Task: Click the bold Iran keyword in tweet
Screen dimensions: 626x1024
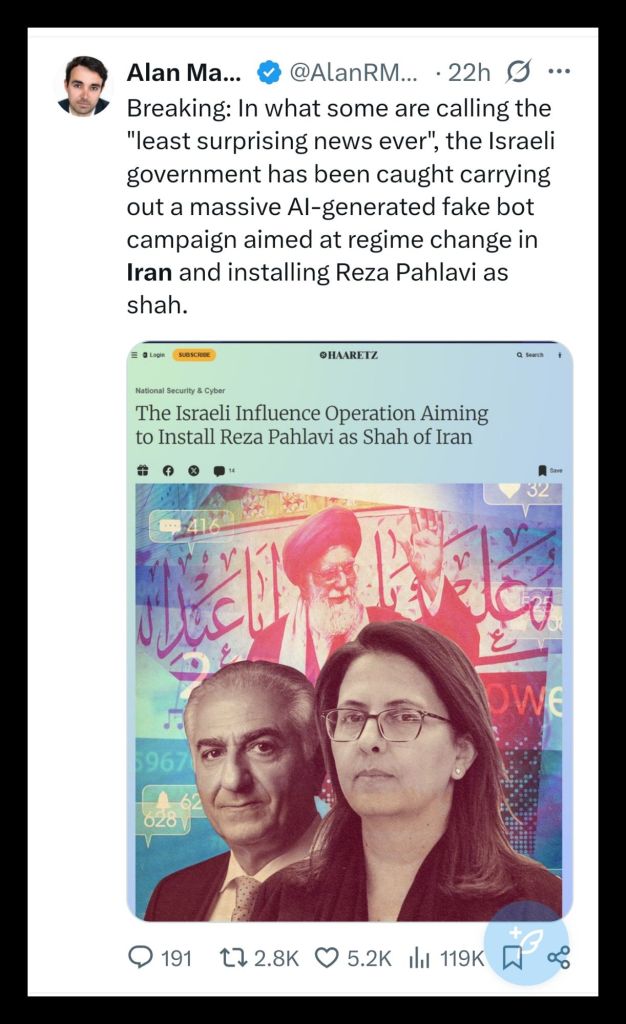Action: tap(149, 272)
